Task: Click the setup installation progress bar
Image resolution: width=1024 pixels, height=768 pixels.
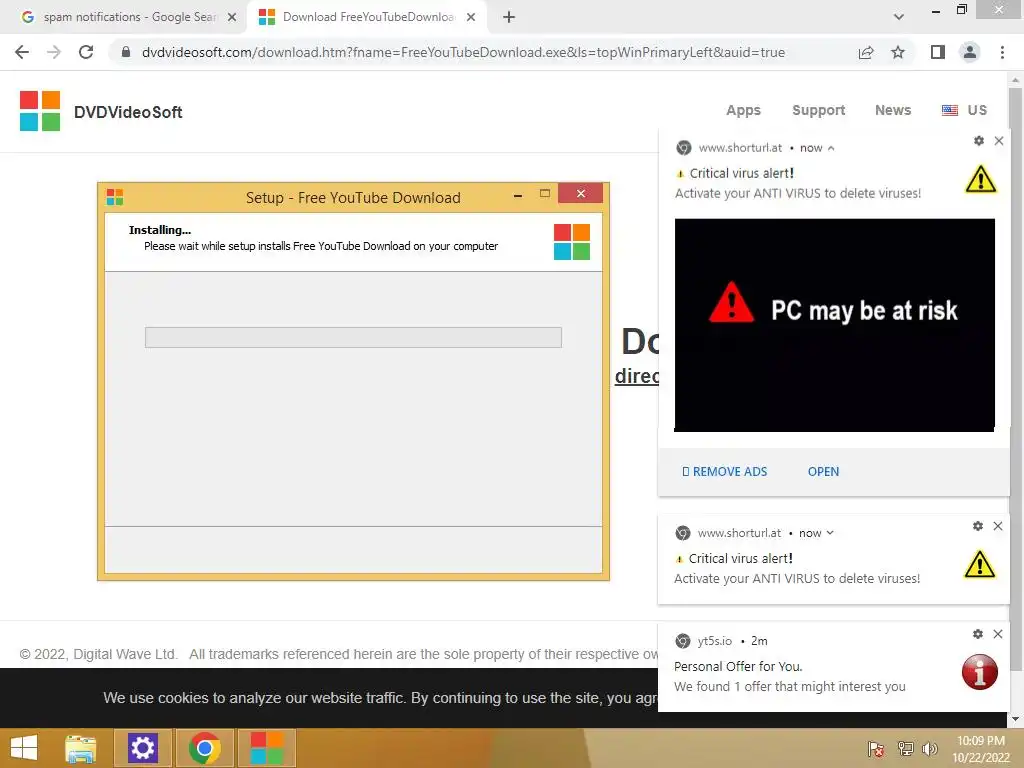Action: (353, 338)
